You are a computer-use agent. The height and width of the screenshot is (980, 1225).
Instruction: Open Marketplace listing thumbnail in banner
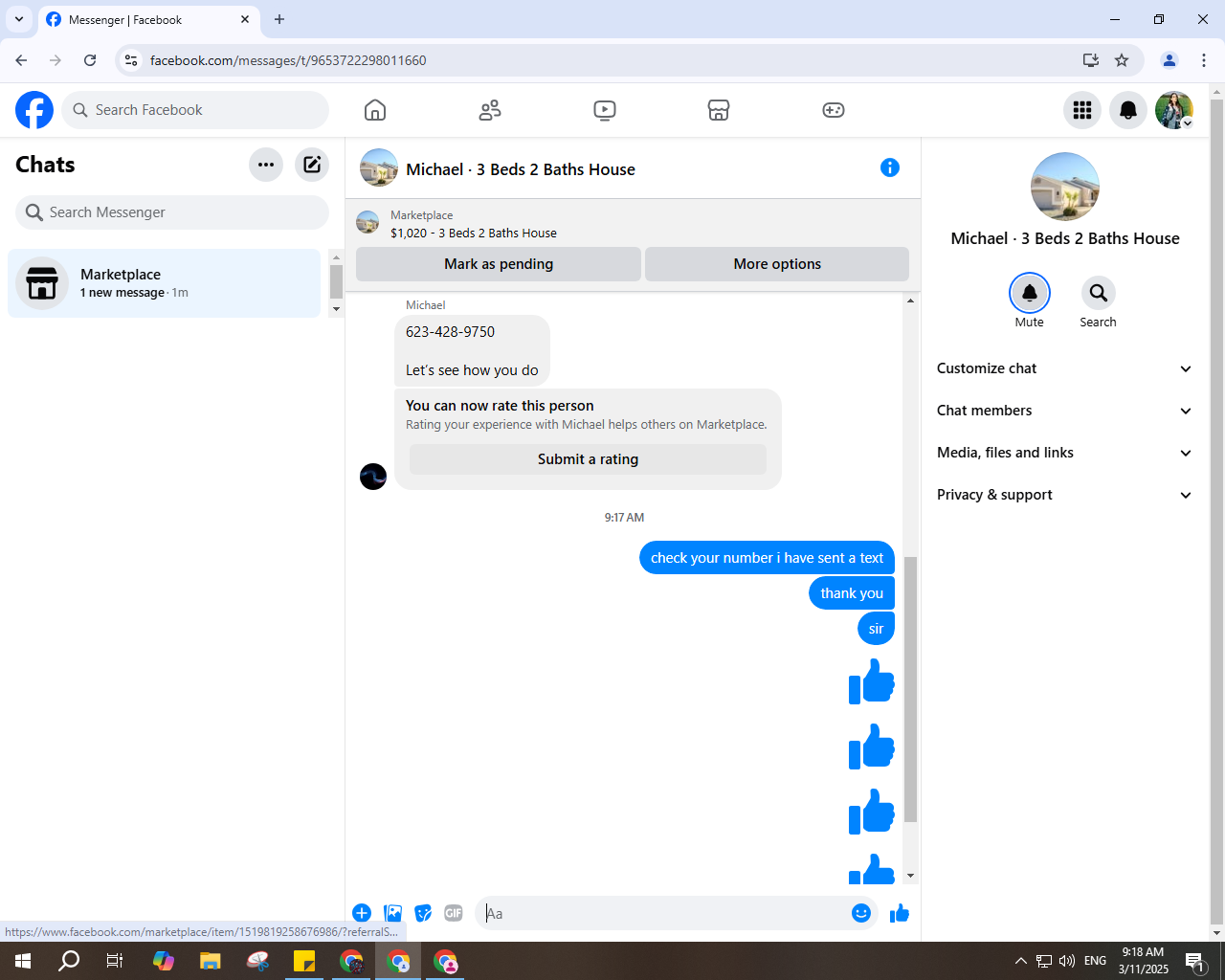367,223
